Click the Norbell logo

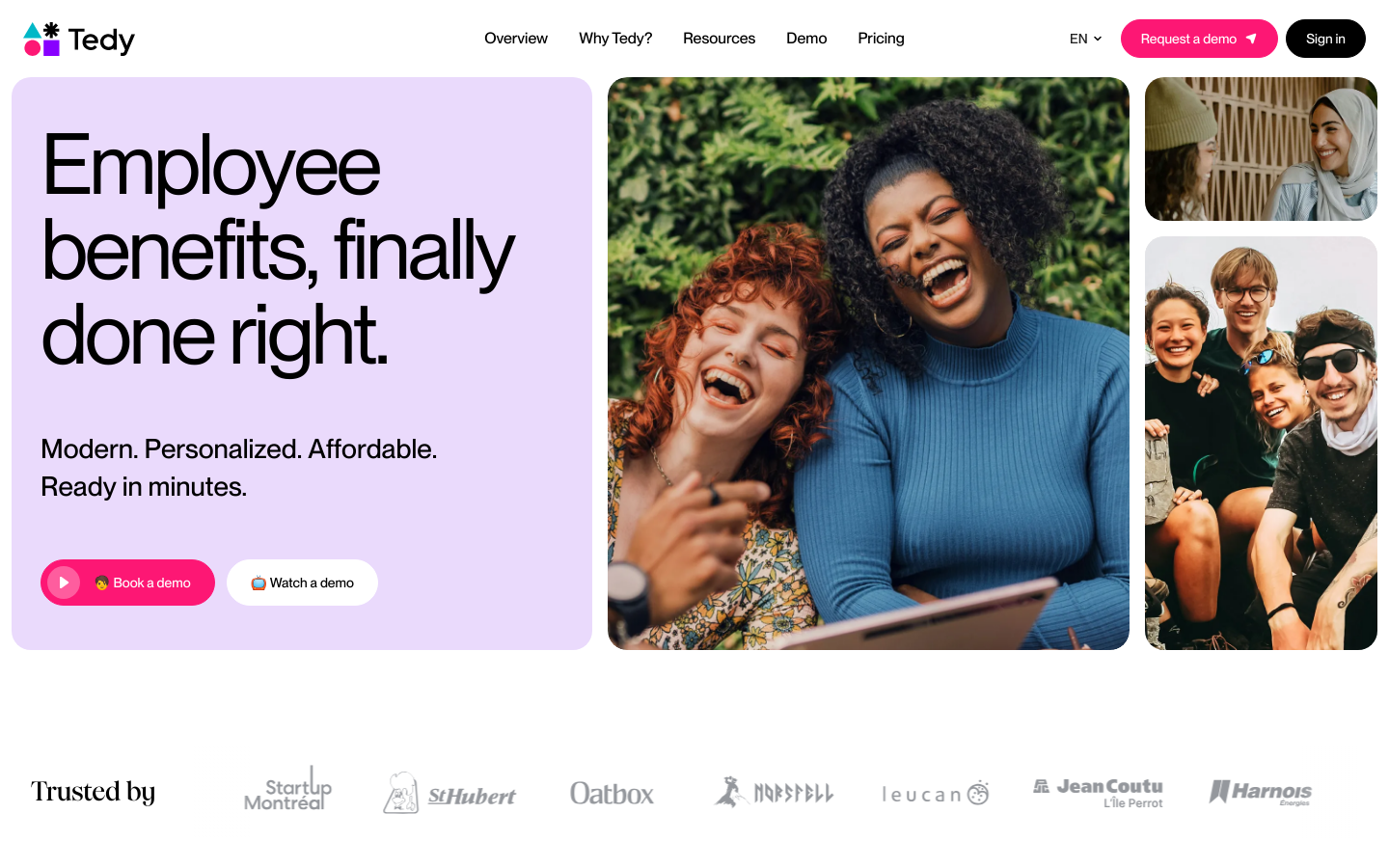tap(774, 792)
